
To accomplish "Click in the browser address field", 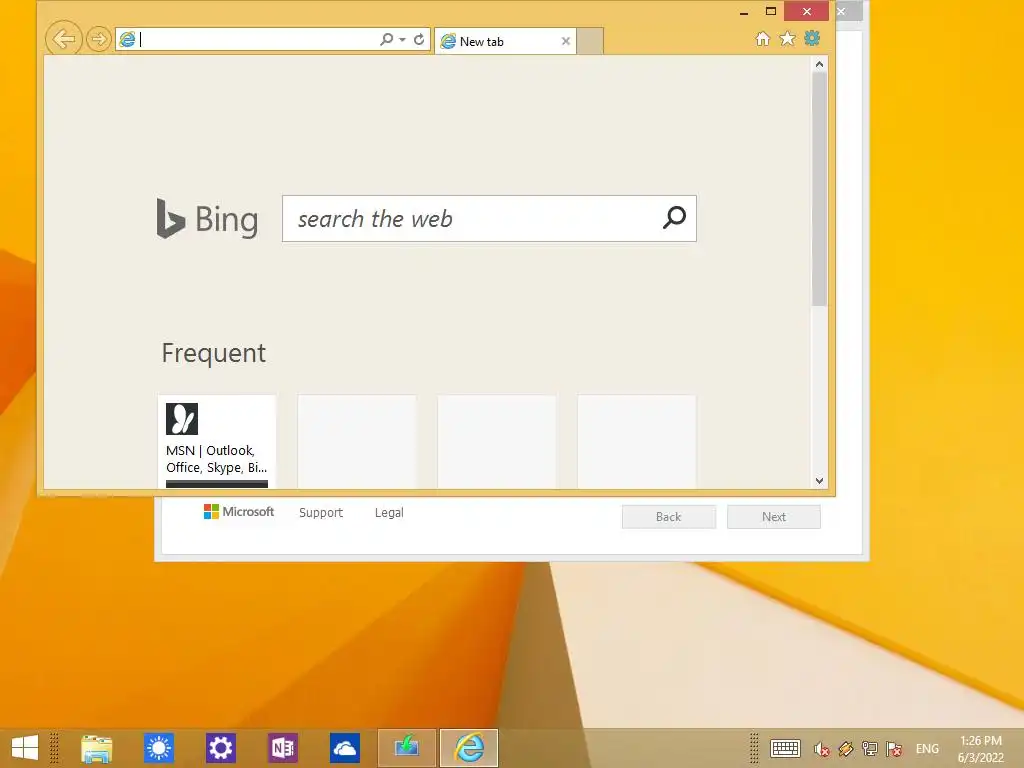I will pyautogui.click(x=258, y=40).
